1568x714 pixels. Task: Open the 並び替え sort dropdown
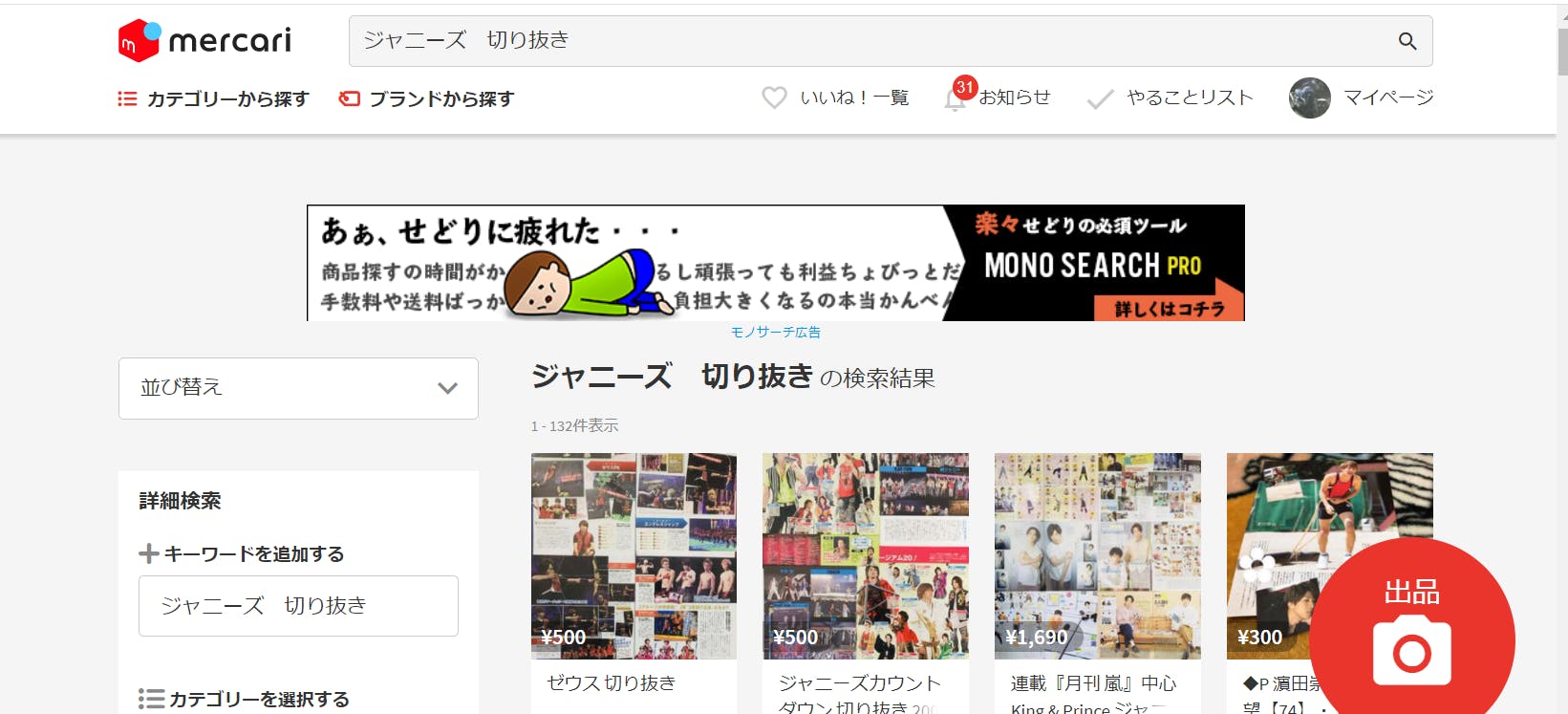298,388
